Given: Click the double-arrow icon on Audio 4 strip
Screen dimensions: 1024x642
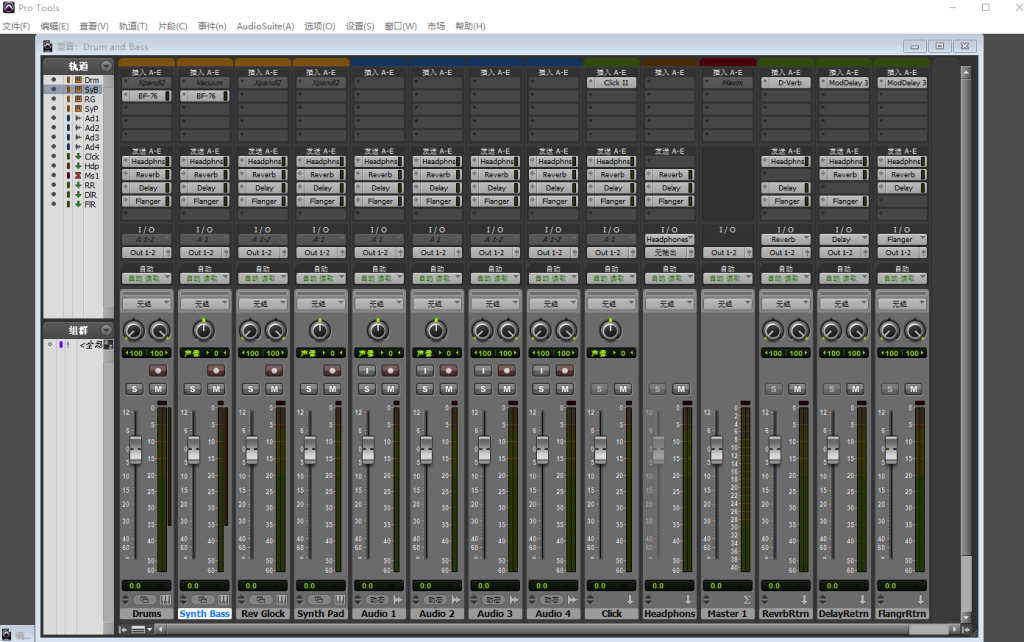Looking at the screenshot, I should click(x=572, y=600).
